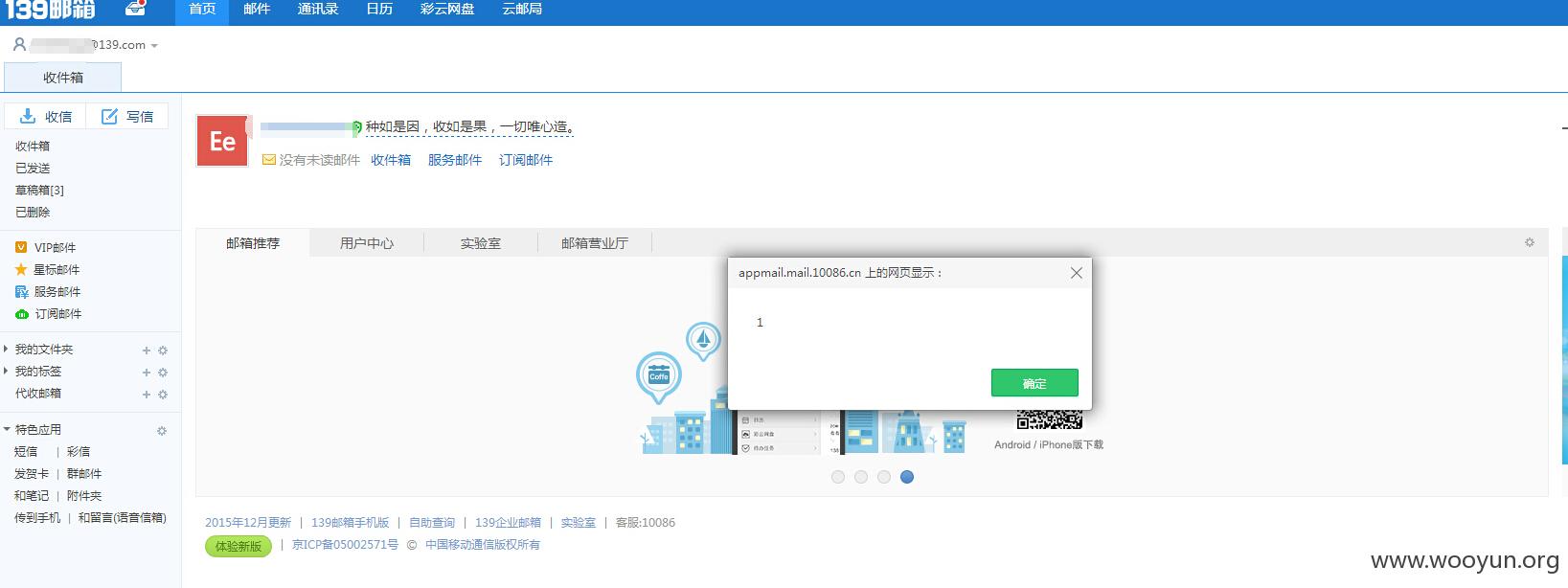Click the star icon beside 星标邮件

point(21,269)
